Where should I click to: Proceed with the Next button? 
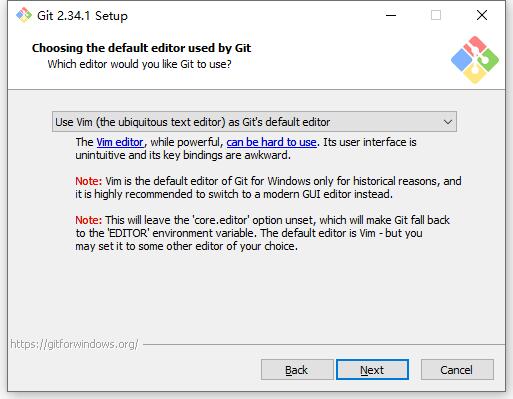(x=372, y=370)
